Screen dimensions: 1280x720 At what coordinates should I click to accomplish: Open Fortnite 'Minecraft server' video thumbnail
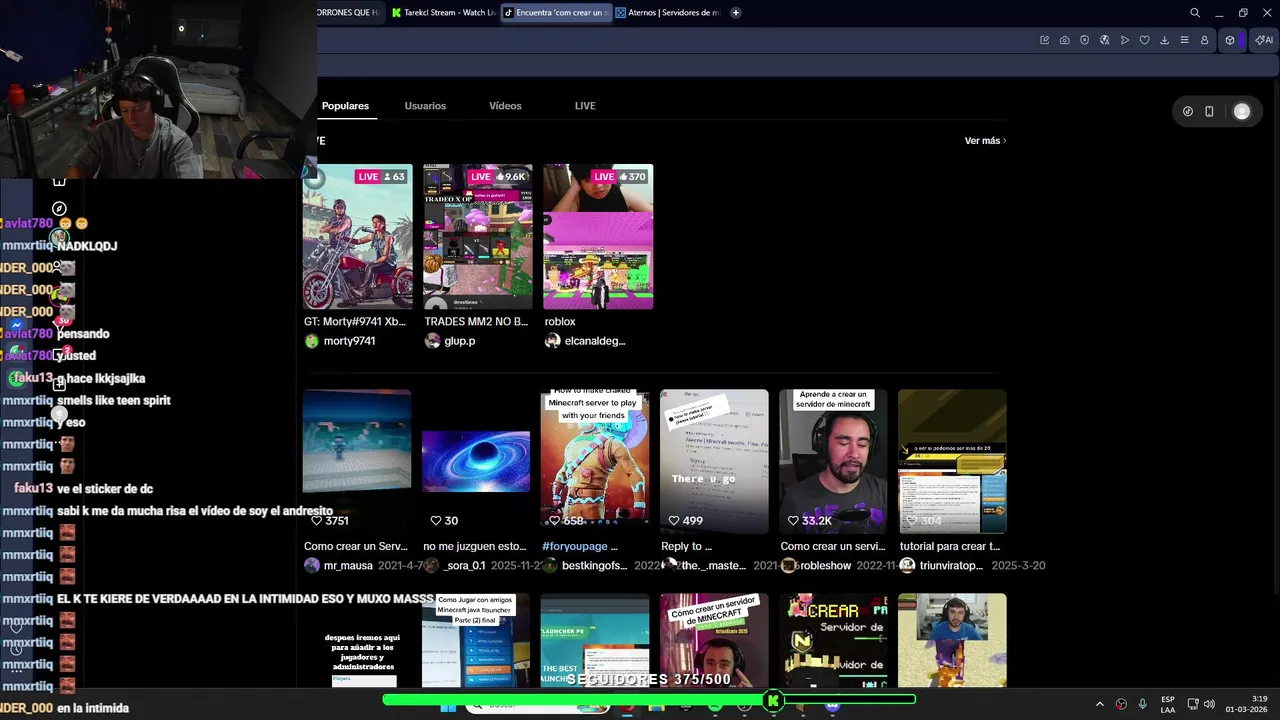[595, 461]
